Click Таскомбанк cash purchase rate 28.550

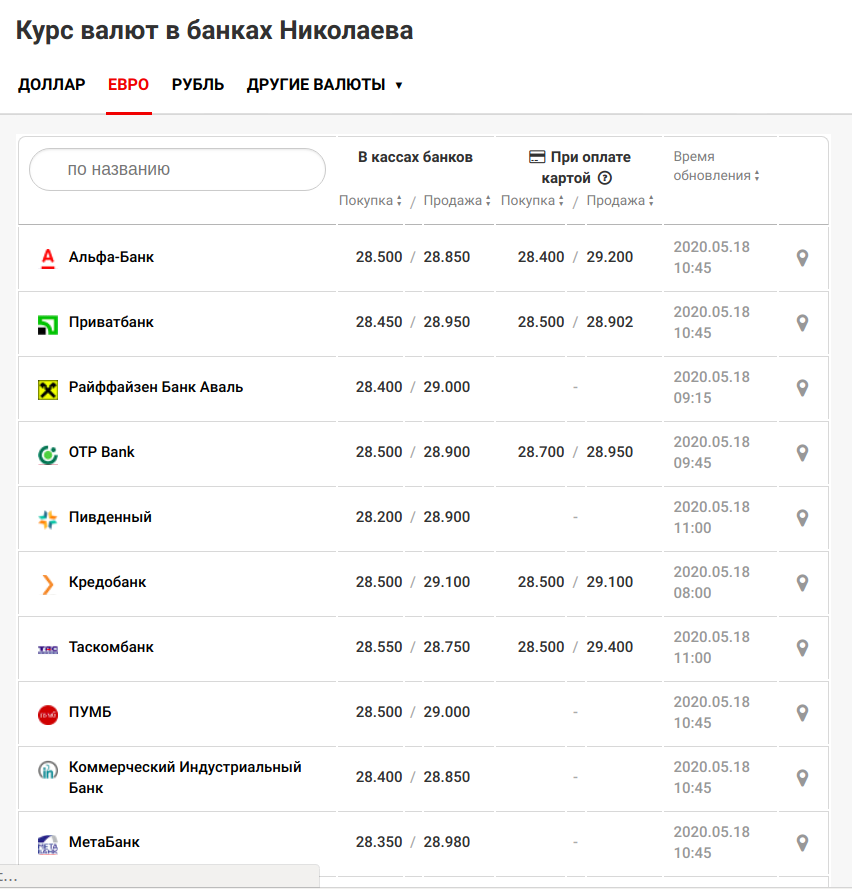[x=379, y=647]
